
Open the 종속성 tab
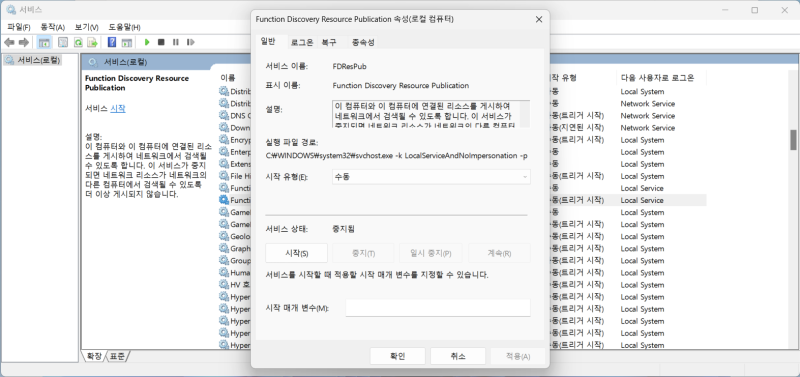click(363, 43)
